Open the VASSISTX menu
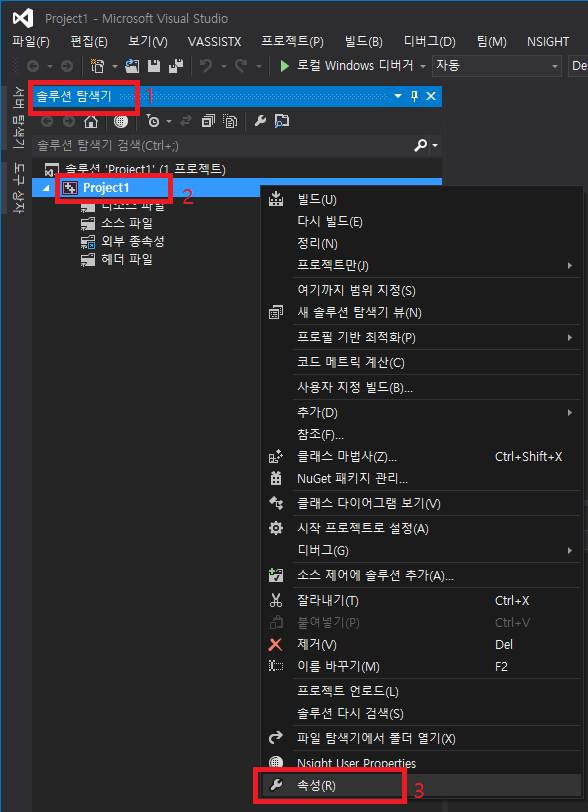Image resolution: width=588 pixels, height=812 pixels. [x=214, y=41]
